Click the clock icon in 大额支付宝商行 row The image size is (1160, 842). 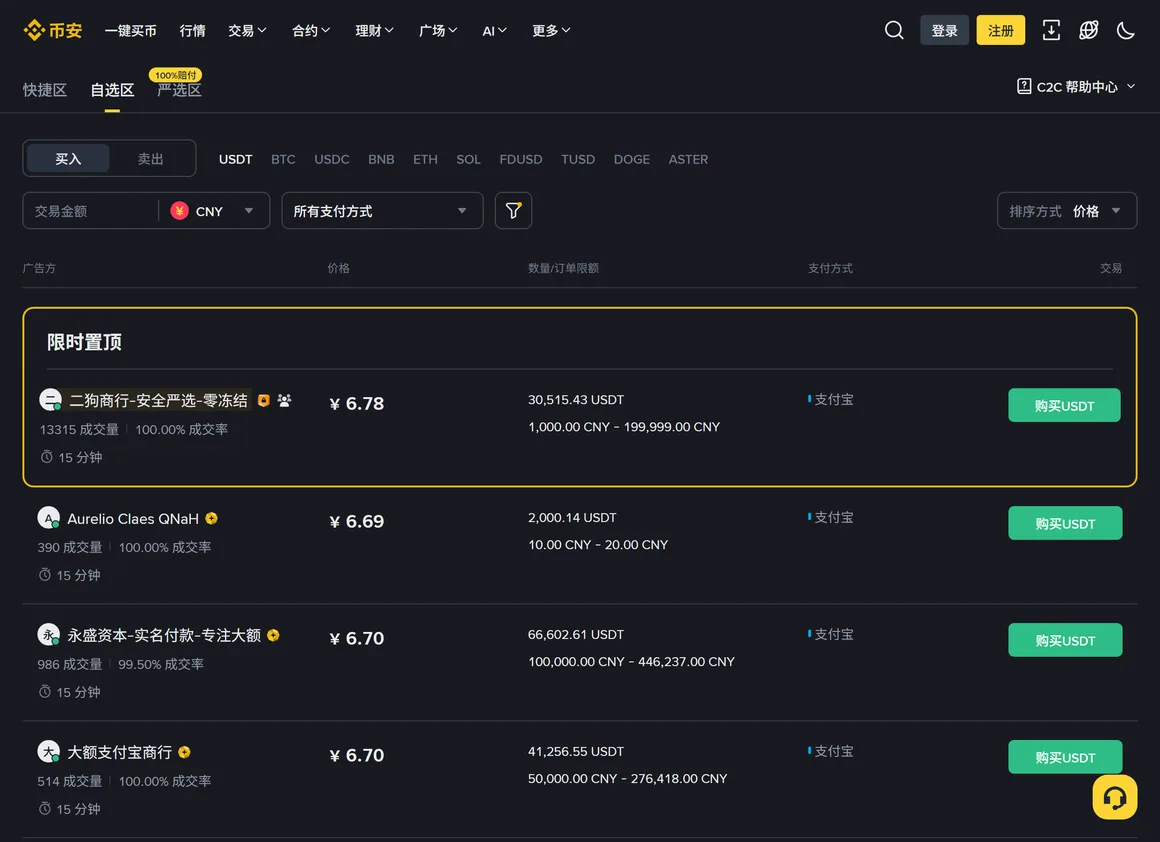pos(44,809)
